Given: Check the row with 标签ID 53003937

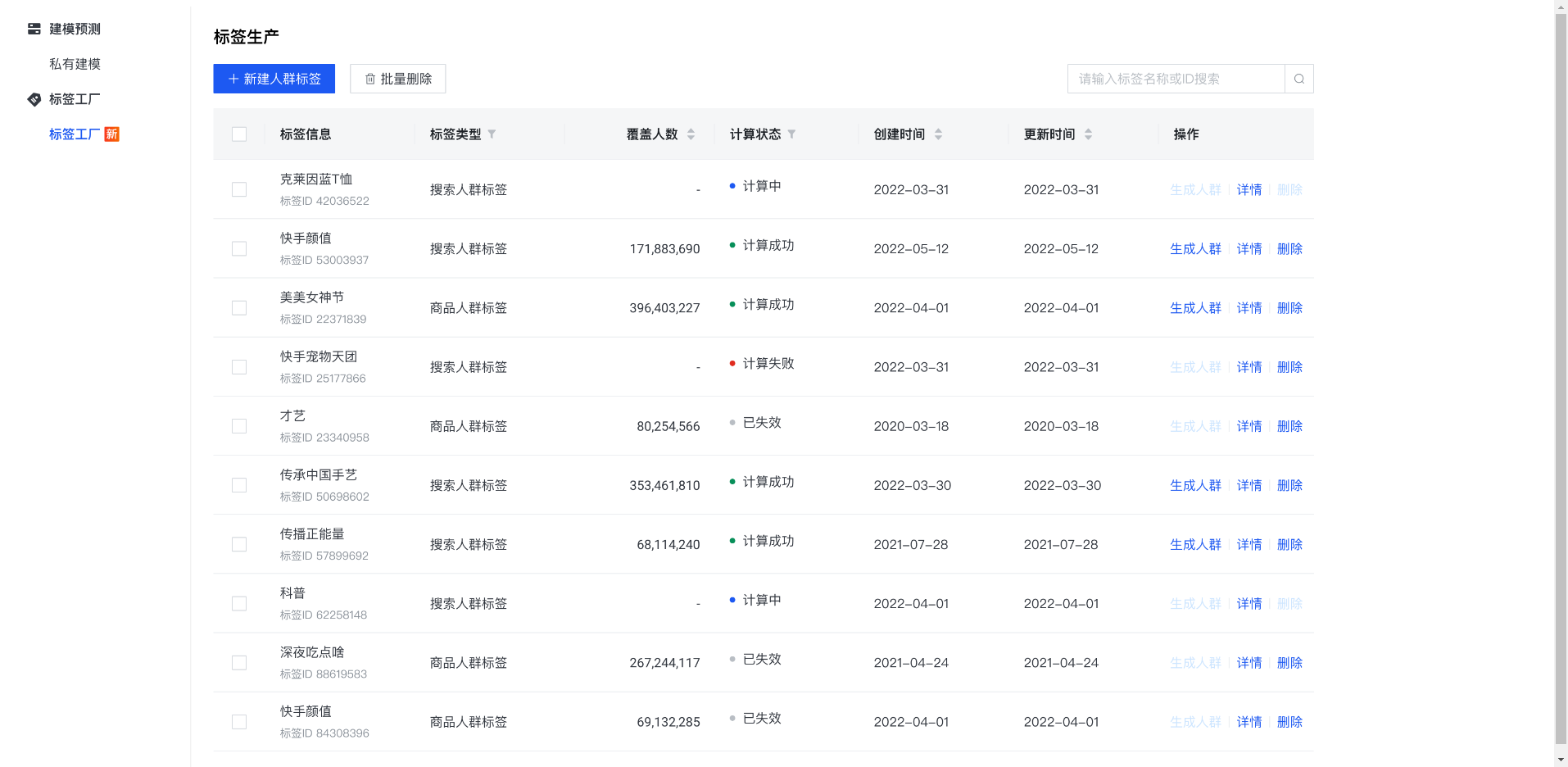Looking at the screenshot, I should pyautogui.click(x=239, y=248).
